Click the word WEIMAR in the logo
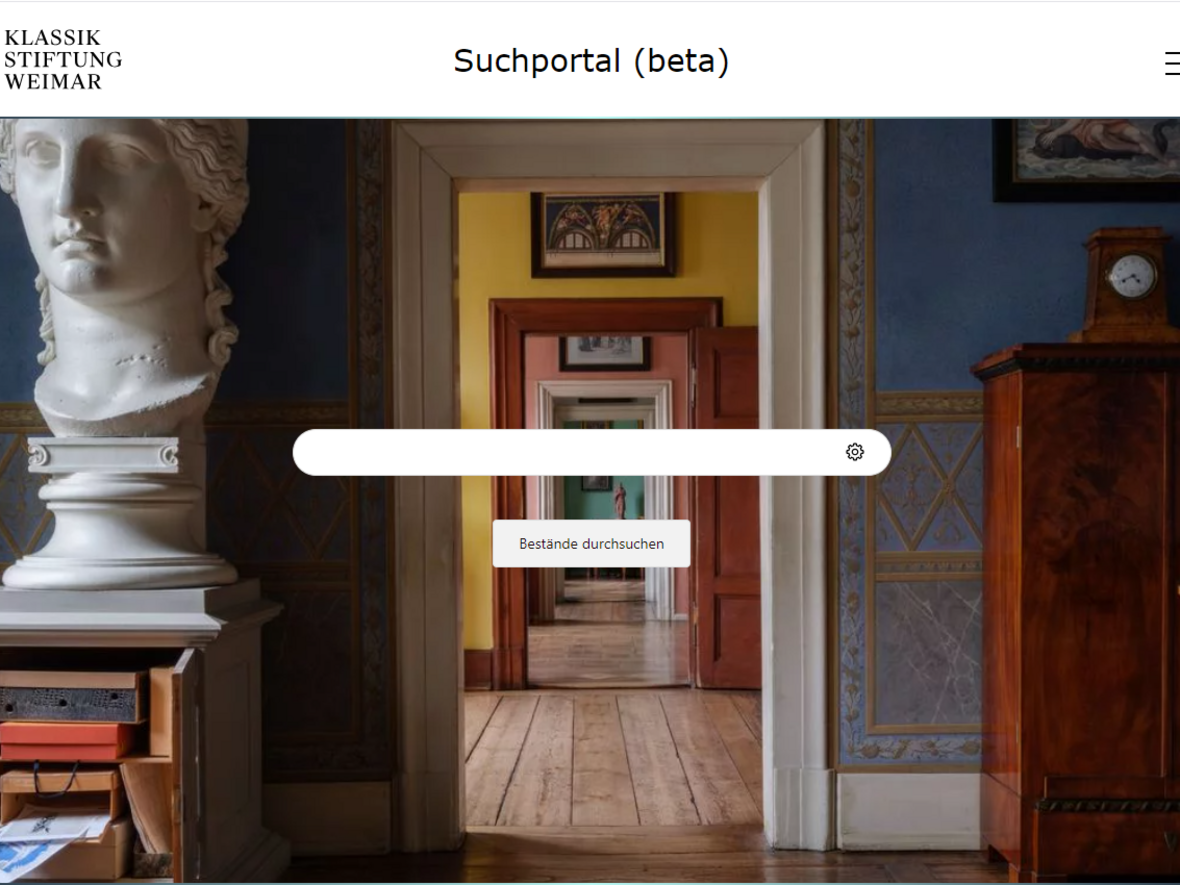Viewport: 1180px width, 885px height. click(x=53, y=81)
